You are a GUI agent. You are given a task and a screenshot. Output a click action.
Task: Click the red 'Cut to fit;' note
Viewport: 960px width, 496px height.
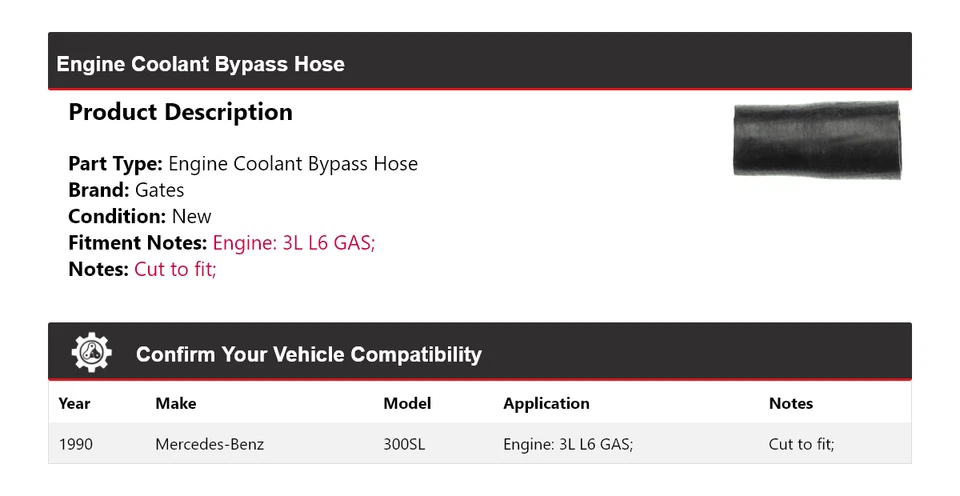tap(175, 269)
